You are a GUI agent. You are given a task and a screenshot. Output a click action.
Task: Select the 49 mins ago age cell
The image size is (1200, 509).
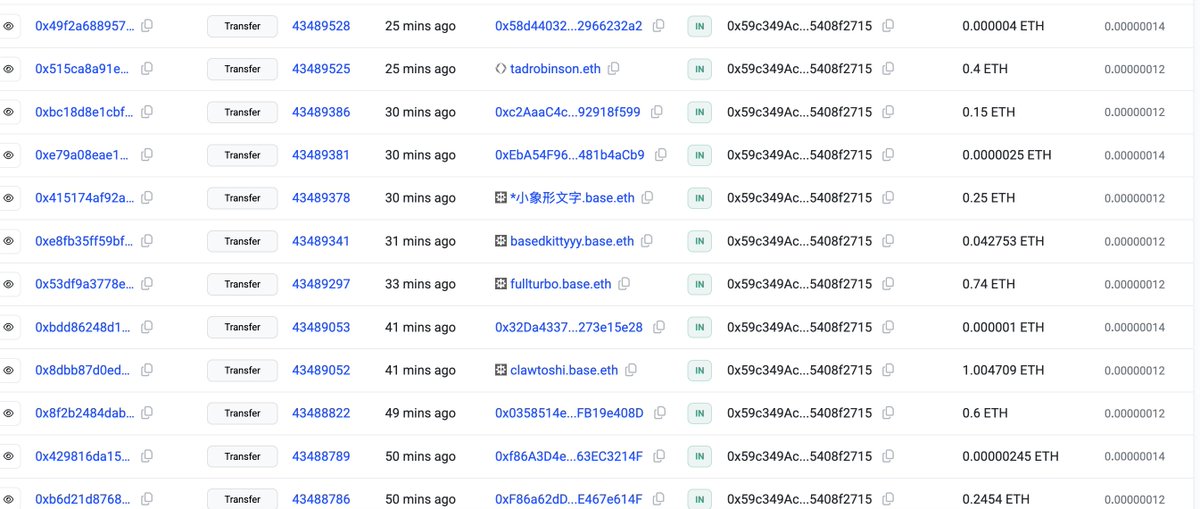(420, 413)
